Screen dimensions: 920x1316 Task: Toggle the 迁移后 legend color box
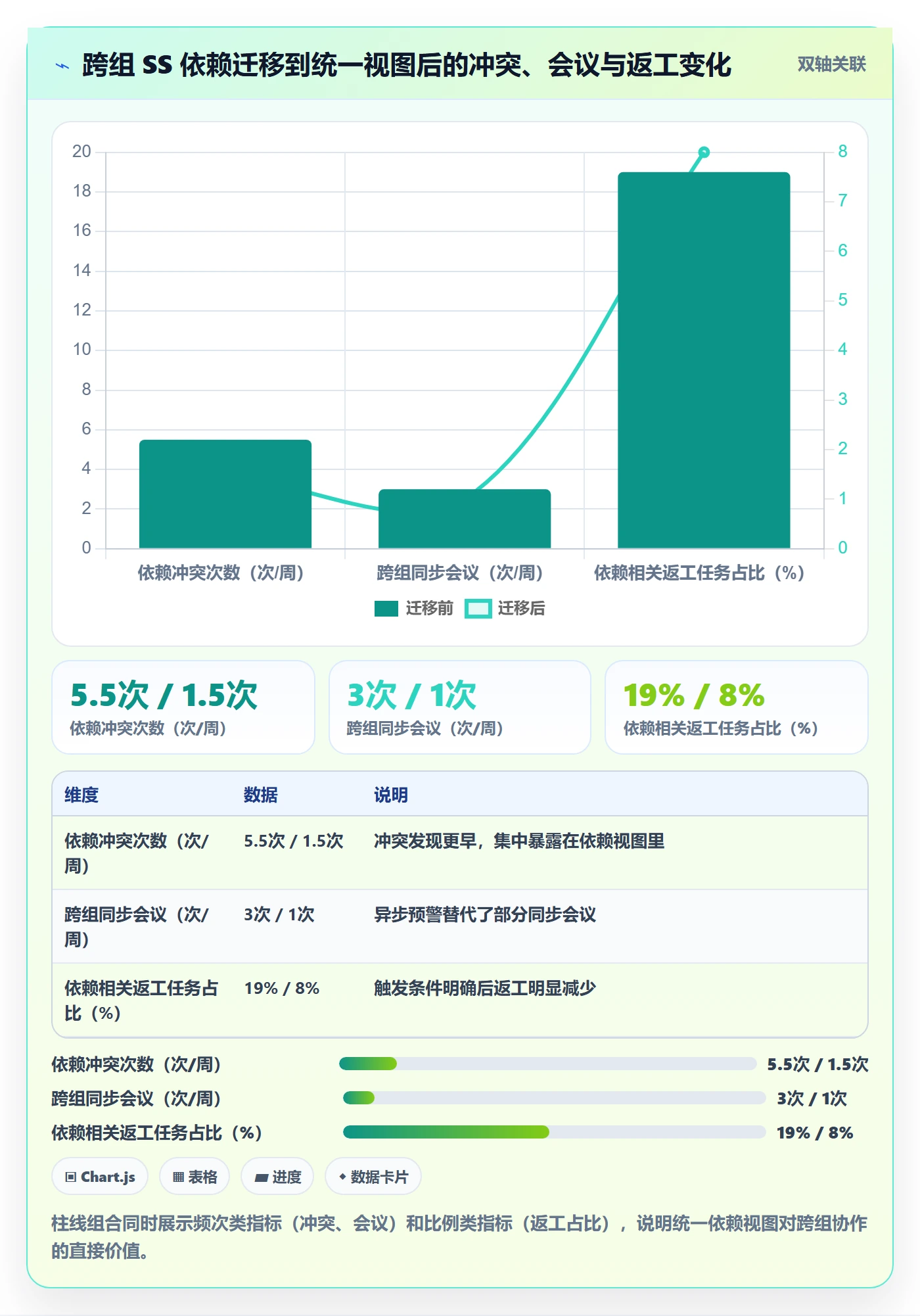tap(478, 609)
